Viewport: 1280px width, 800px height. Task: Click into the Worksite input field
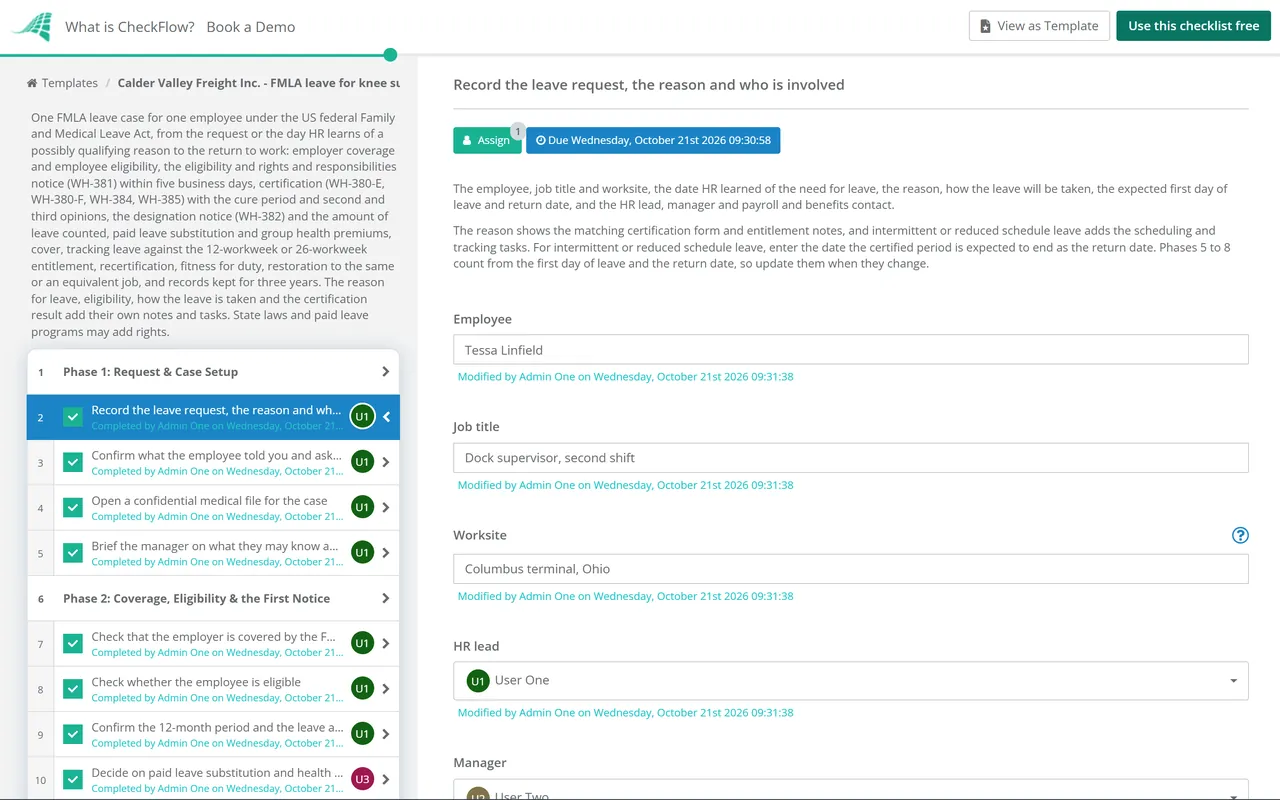click(850, 569)
